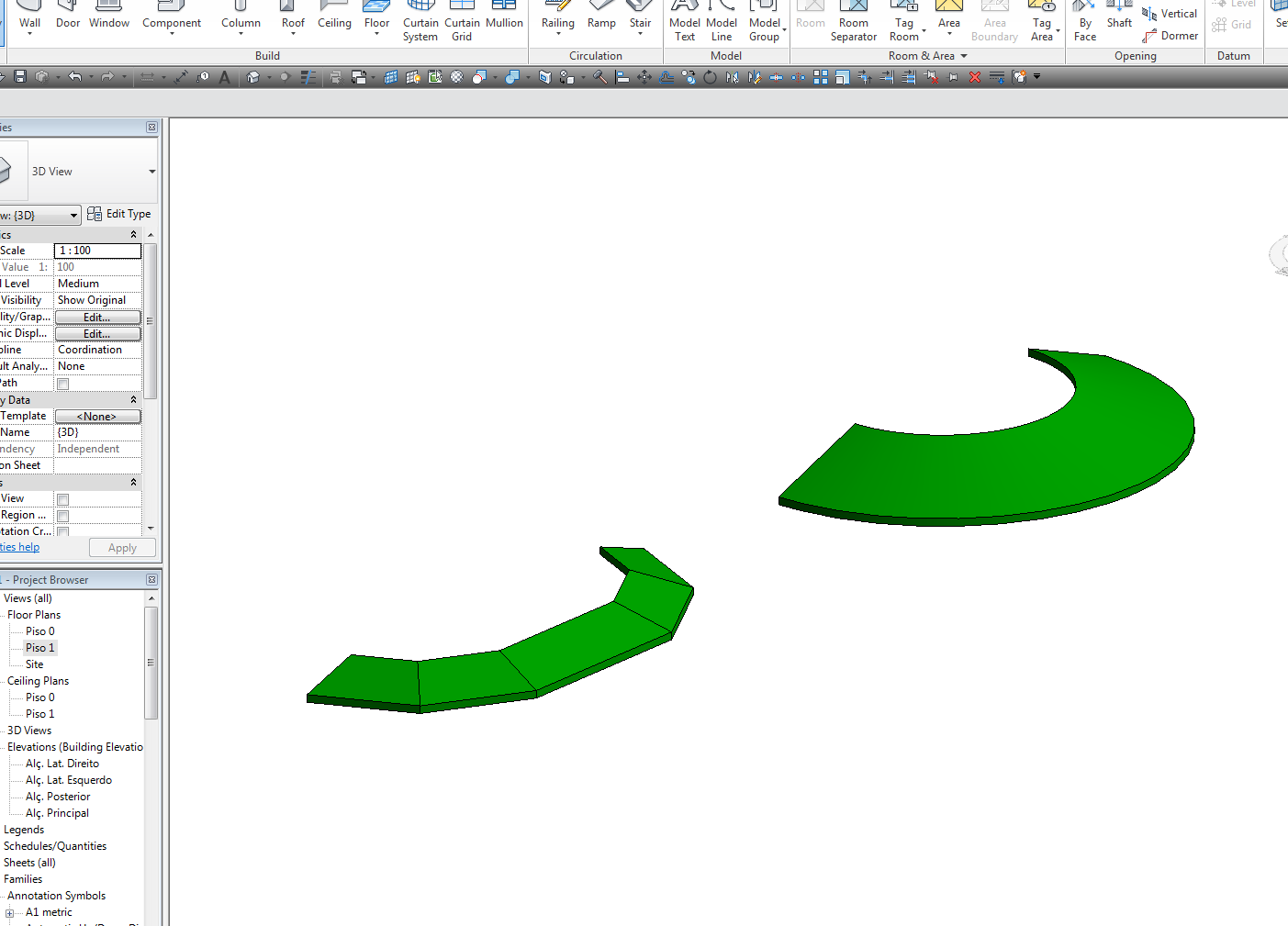Select the Wall tool
This screenshot has width=1288, height=926.
(x=29, y=16)
